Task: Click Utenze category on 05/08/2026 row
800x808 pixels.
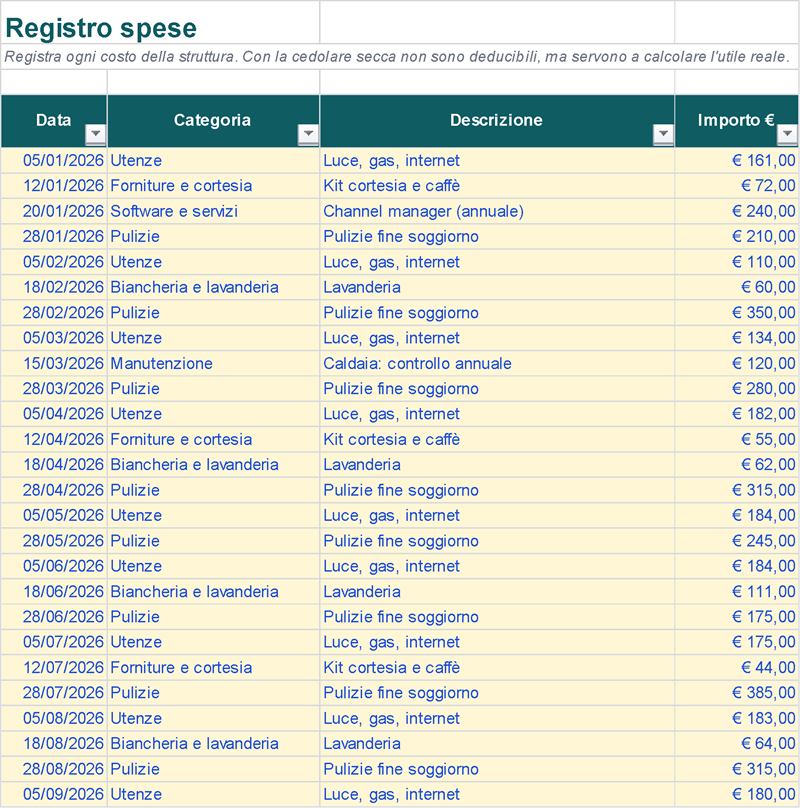Action: (213, 718)
